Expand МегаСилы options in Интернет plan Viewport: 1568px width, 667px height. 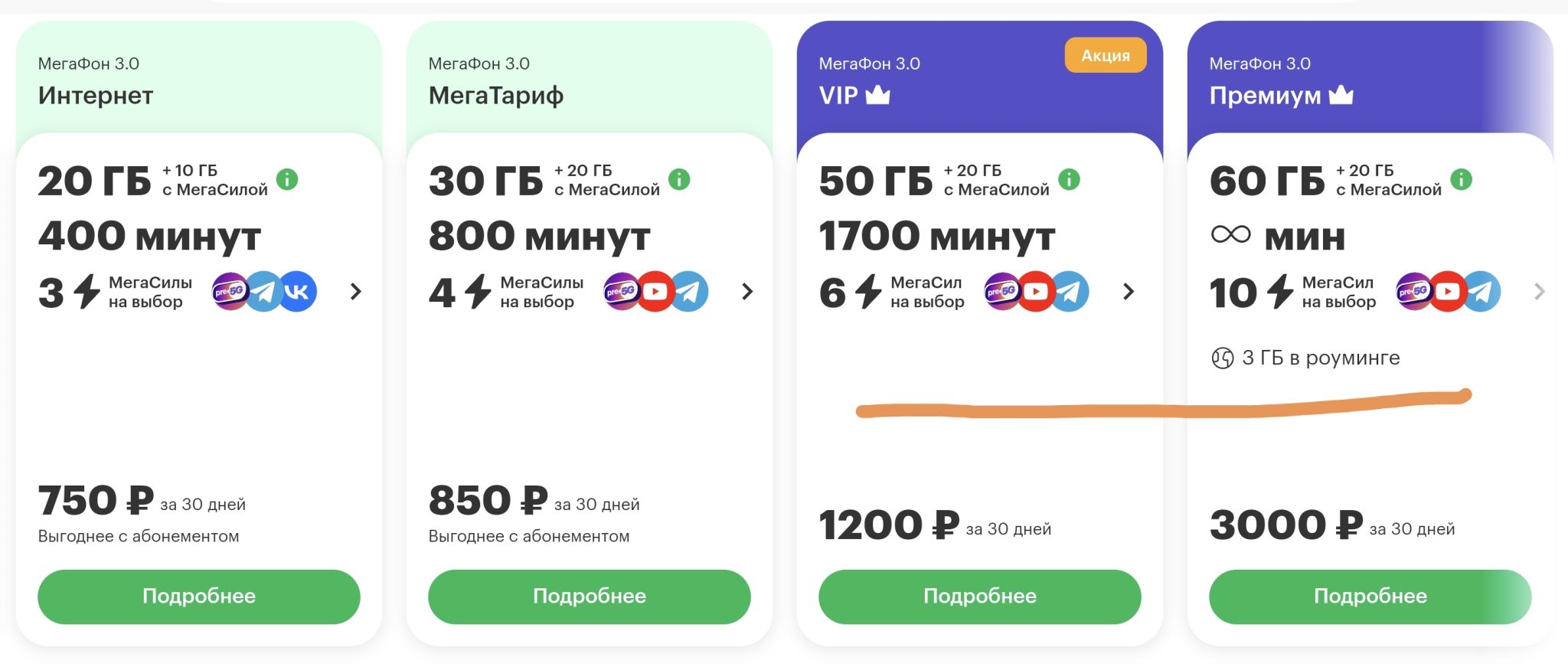point(355,292)
